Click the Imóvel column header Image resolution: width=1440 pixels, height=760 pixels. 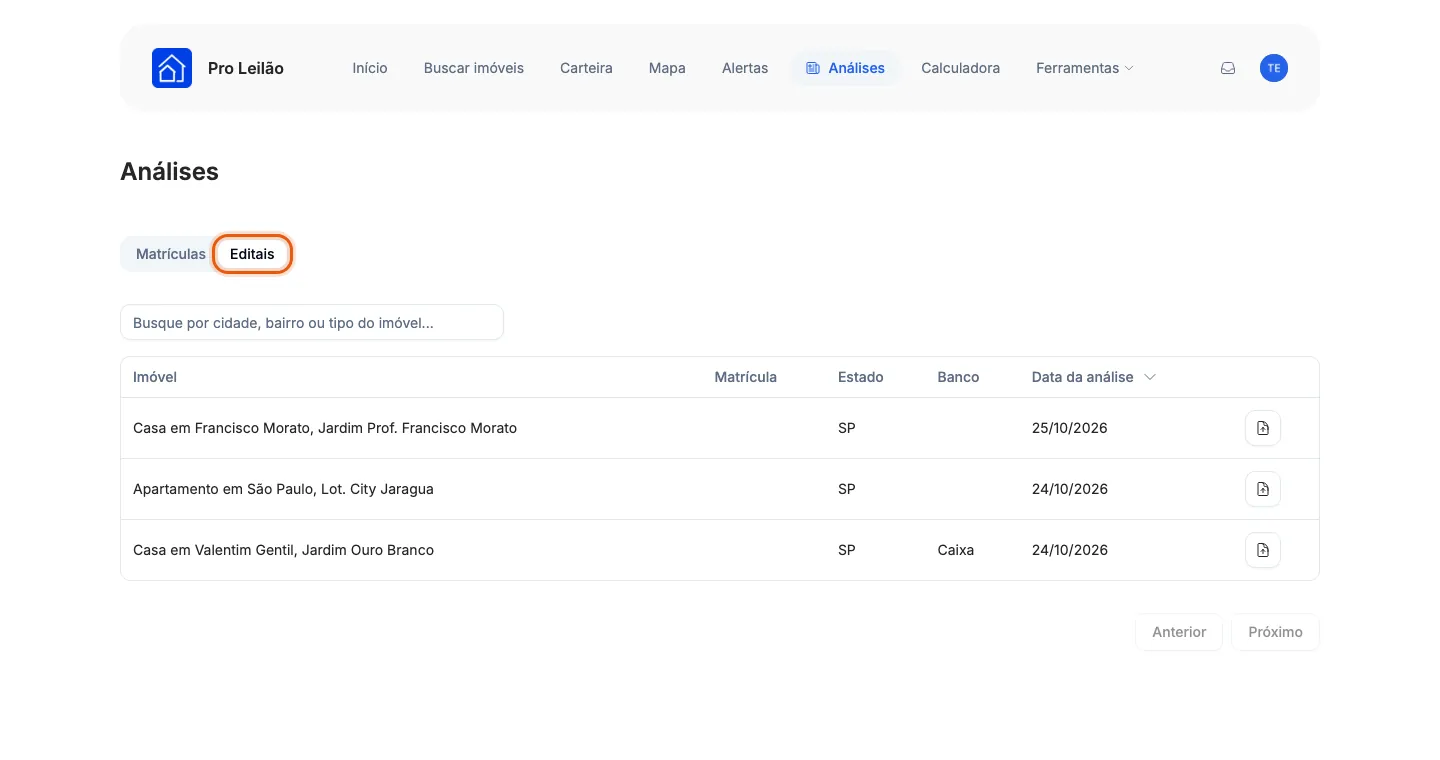155,377
